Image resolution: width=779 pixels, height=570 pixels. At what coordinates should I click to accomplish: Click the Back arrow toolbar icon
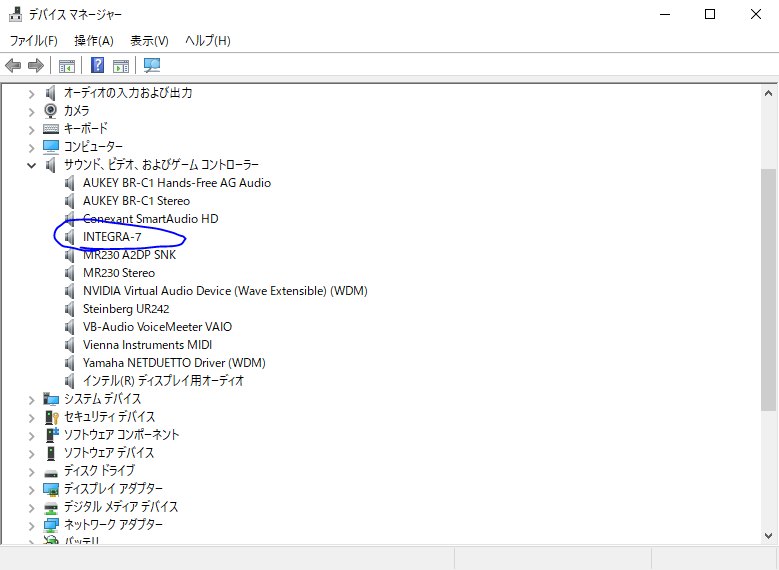pos(13,65)
